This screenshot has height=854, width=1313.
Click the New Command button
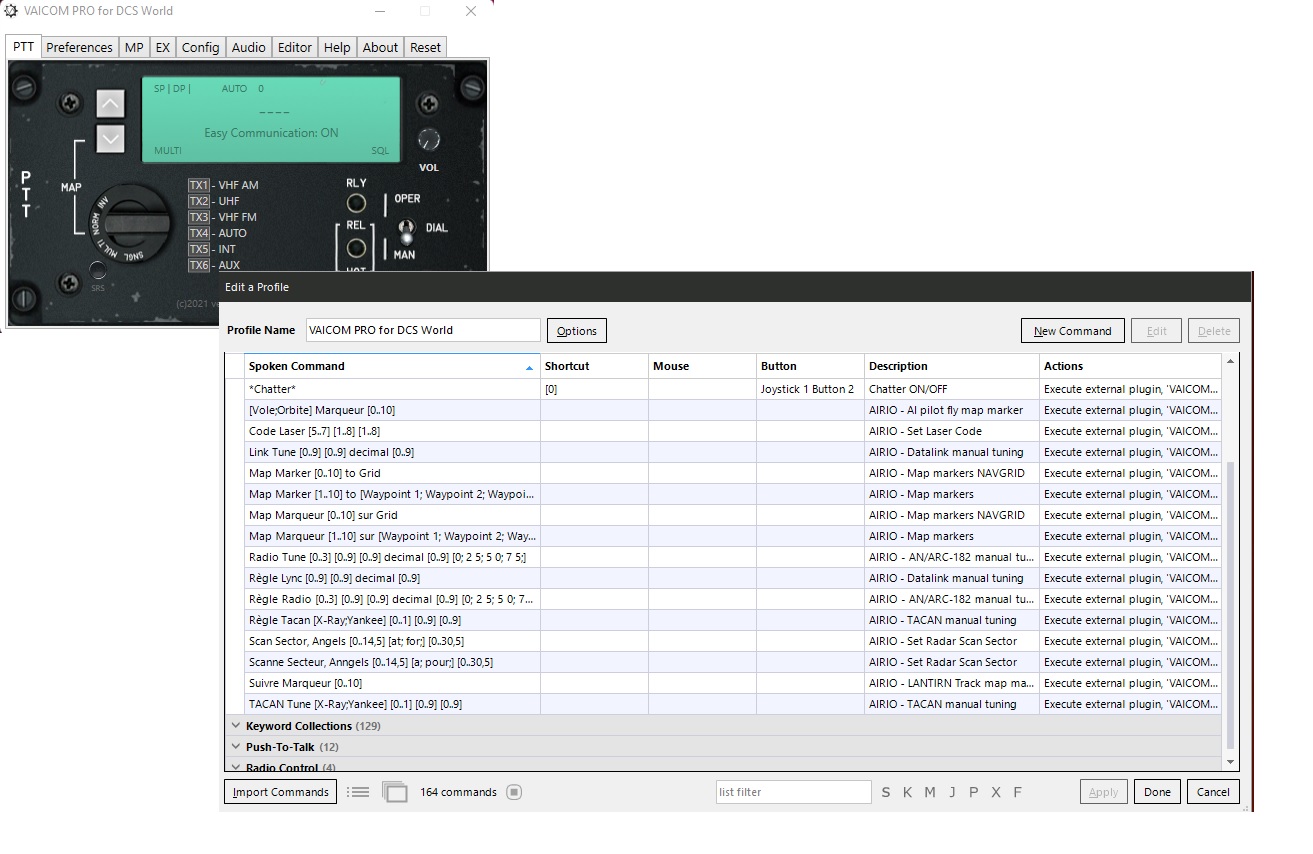point(1072,331)
